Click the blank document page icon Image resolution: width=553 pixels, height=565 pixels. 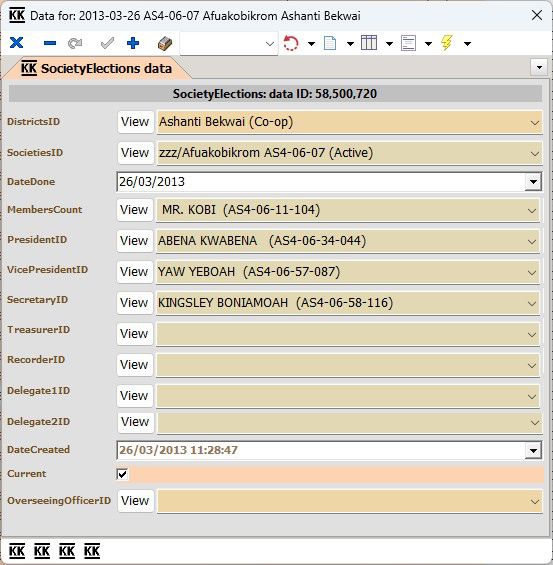pos(330,43)
